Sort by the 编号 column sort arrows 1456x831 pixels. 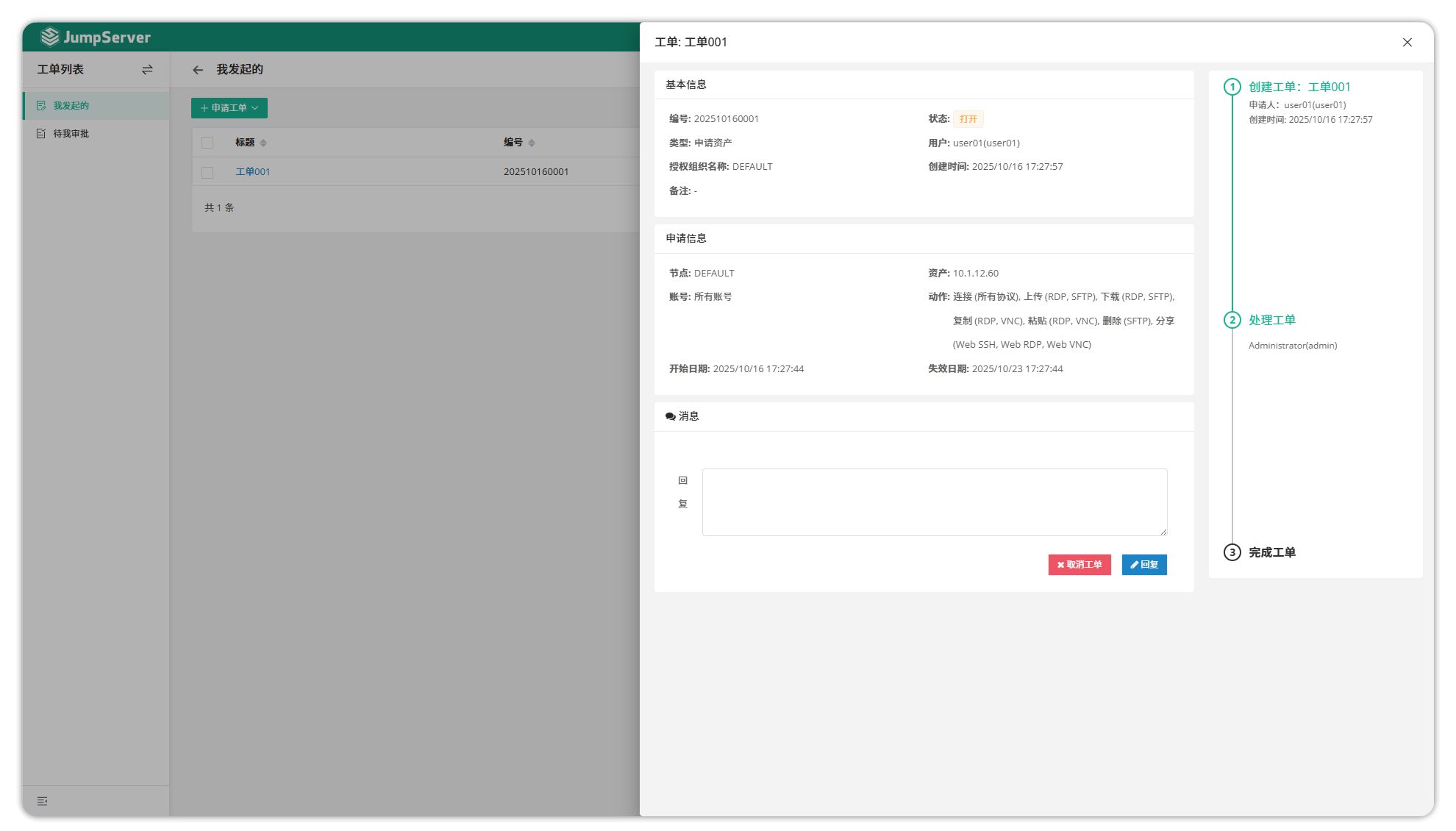(532, 143)
